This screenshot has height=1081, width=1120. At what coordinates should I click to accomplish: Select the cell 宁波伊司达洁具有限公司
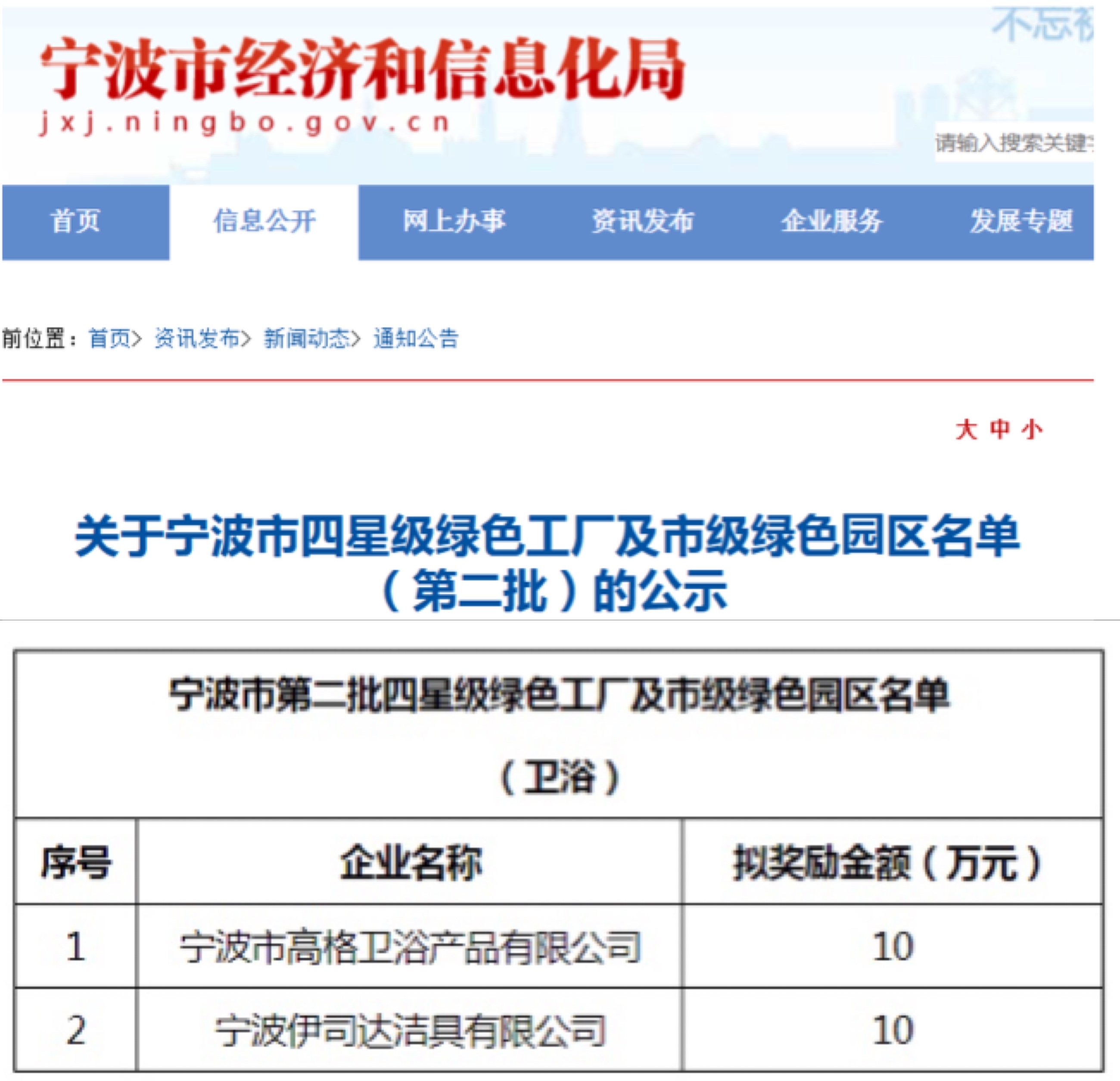410,1030
